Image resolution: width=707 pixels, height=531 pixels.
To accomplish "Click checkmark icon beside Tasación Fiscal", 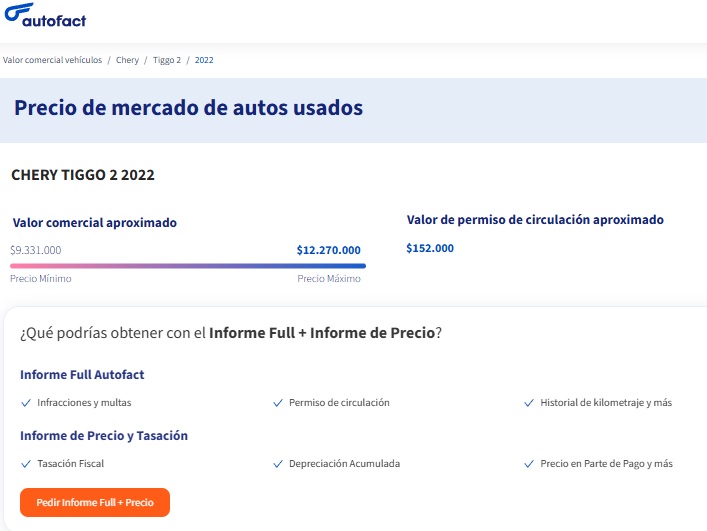I will [26, 464].
